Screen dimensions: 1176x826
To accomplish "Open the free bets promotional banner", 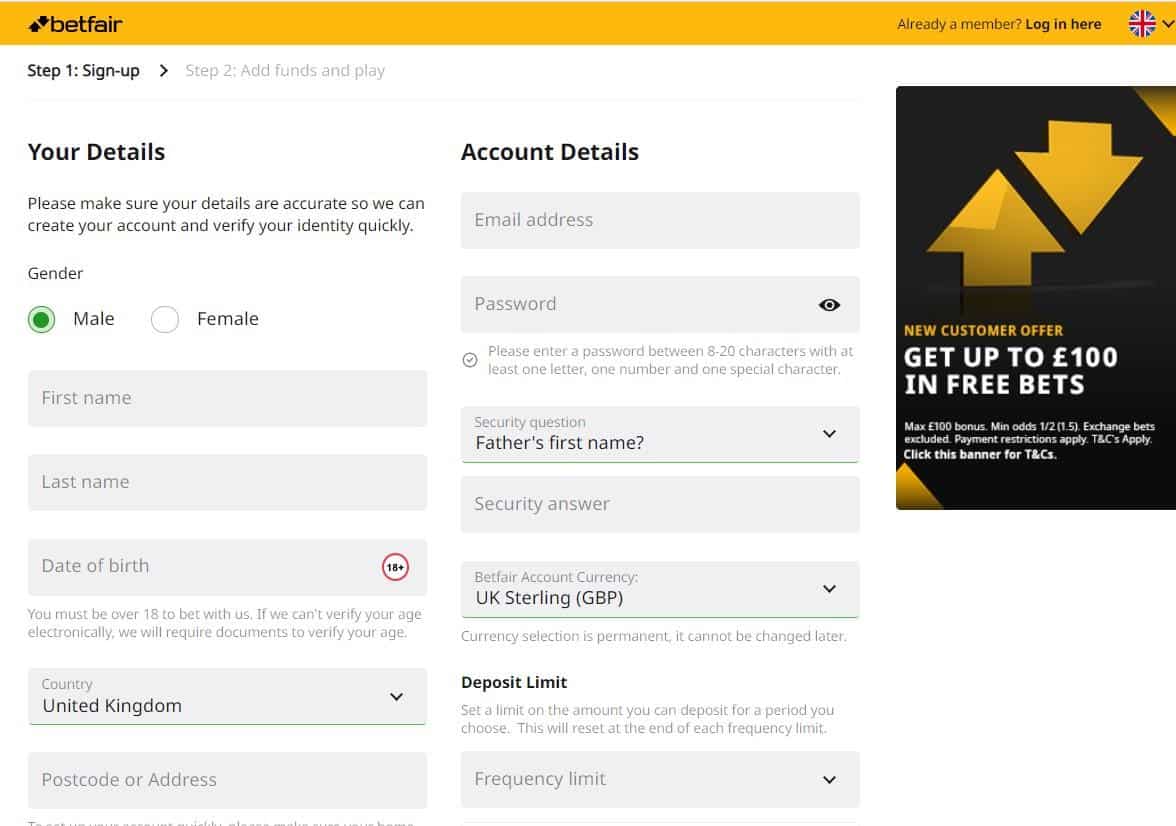I will [1036, 298].
